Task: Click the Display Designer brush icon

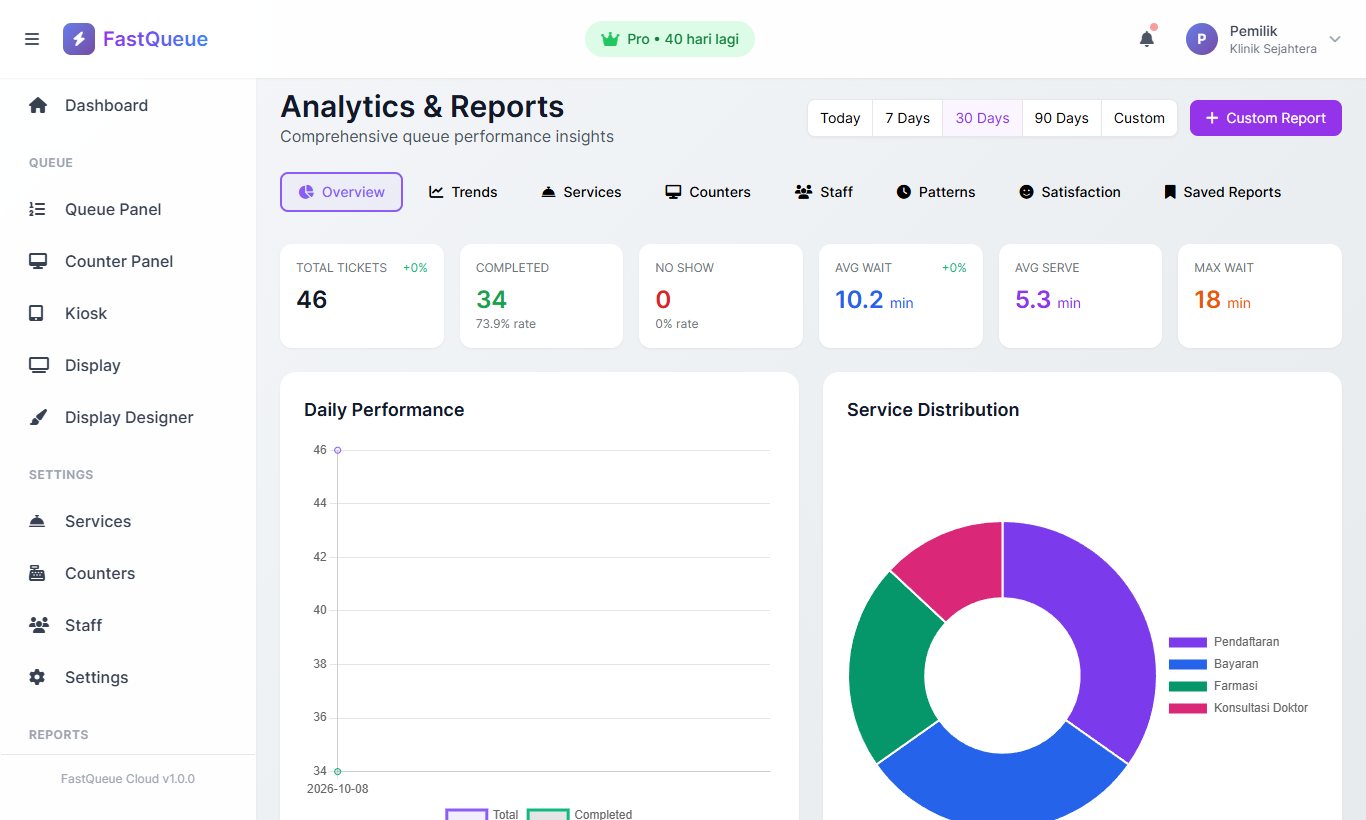Action: coord(38,417)
